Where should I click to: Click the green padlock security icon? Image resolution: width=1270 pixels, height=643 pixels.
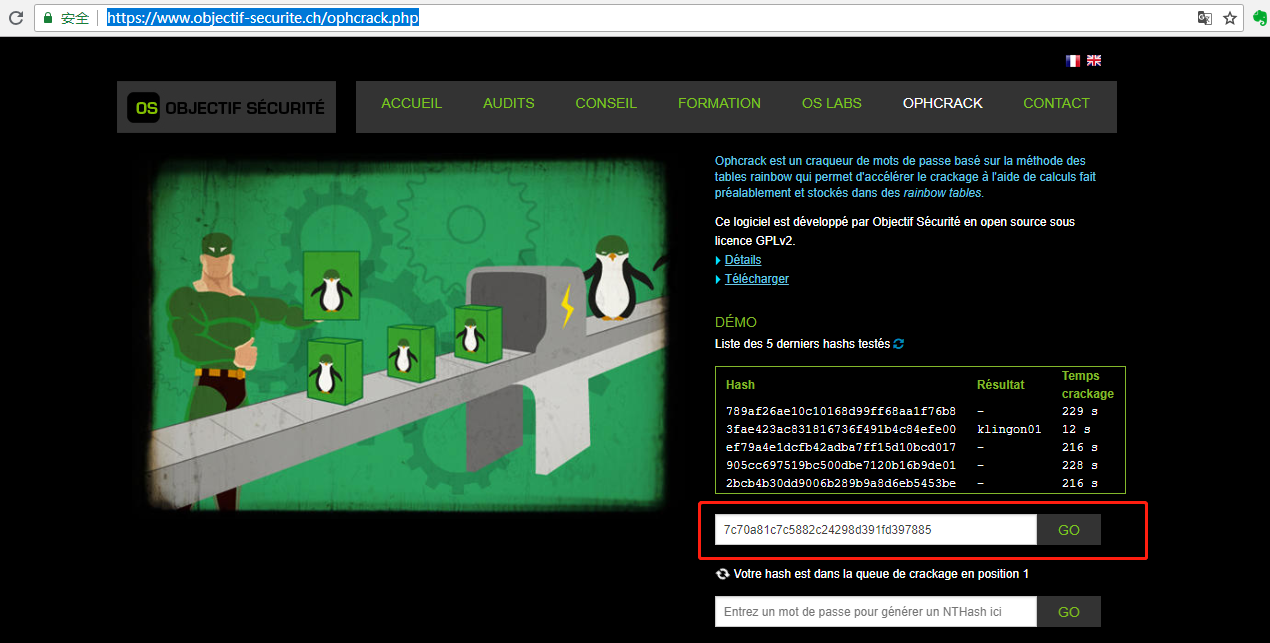pos(47,18)
